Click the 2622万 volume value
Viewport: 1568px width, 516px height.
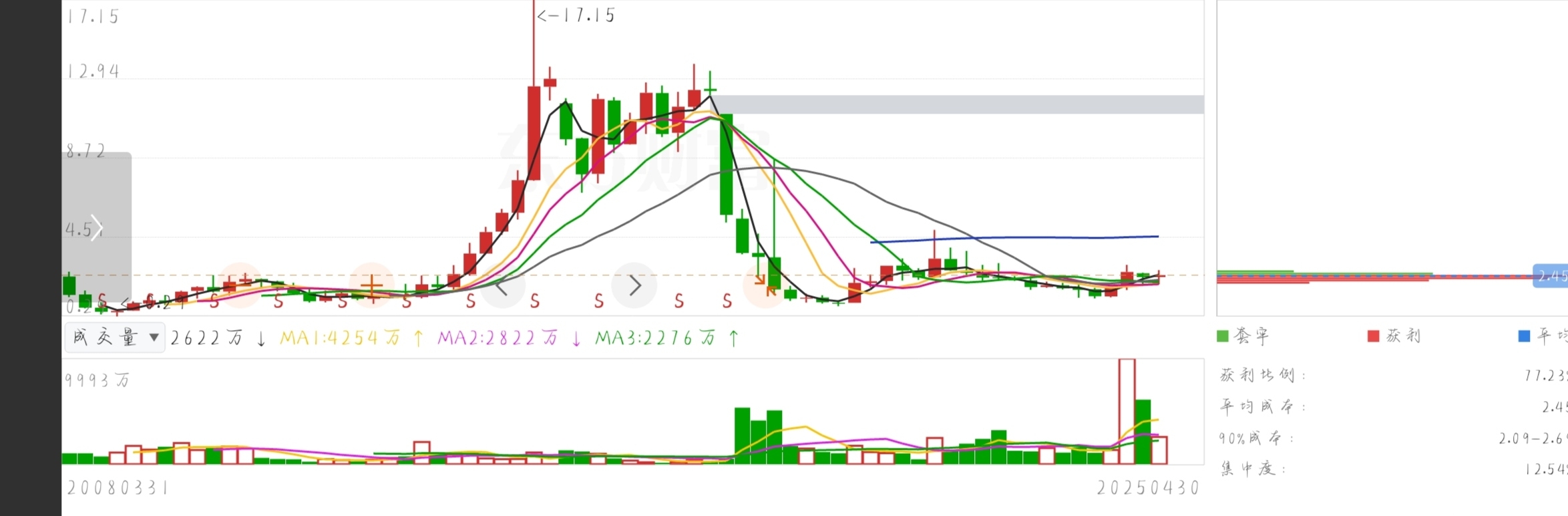click(206, 338)
